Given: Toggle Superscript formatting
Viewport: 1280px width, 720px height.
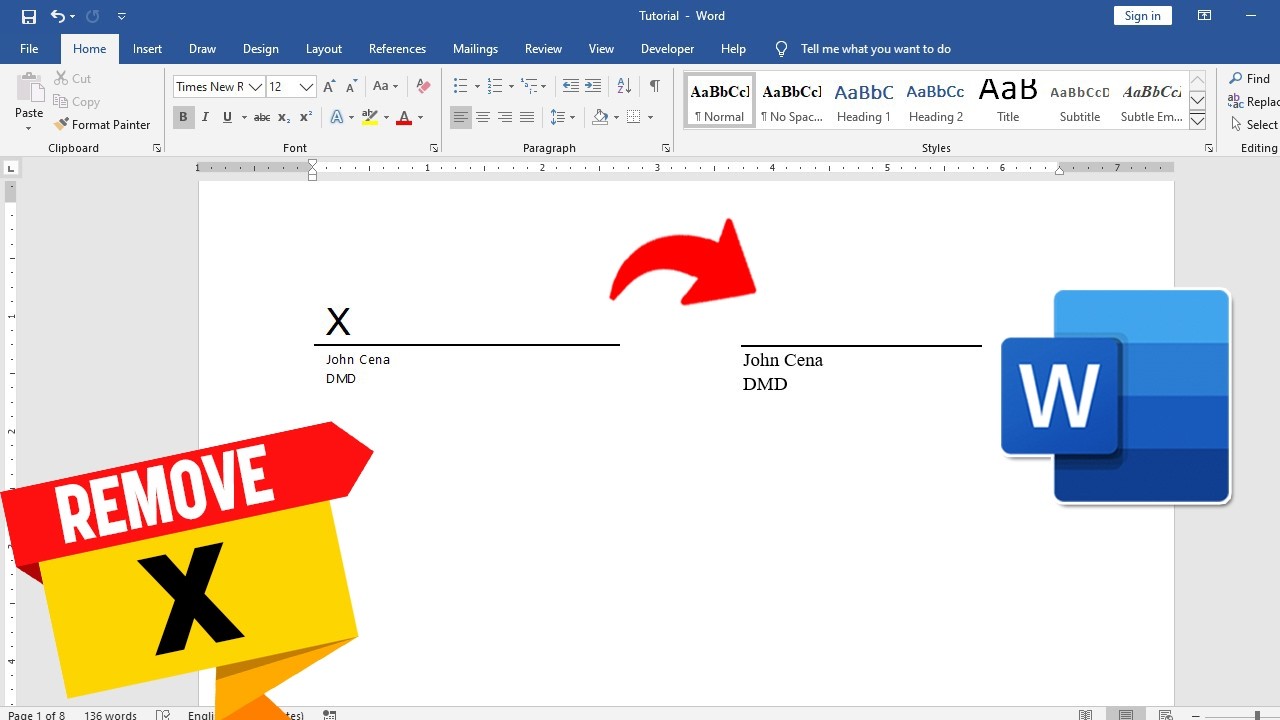Looking at the screenshot, I should tap(306, 117).
